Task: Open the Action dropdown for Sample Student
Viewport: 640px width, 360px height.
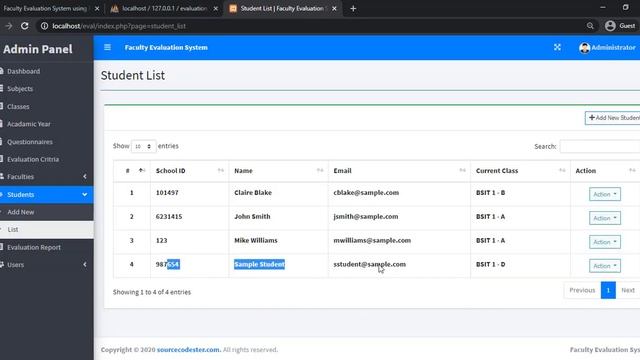Action: click(604, 266)
